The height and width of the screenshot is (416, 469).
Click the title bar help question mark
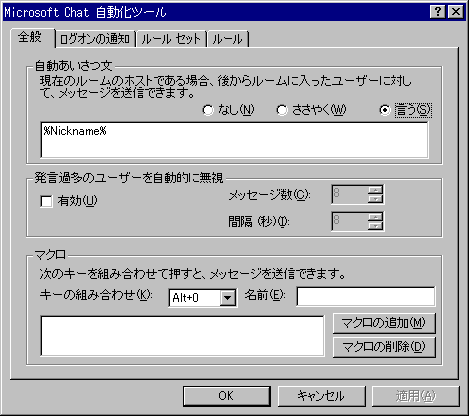coord(438,12)
